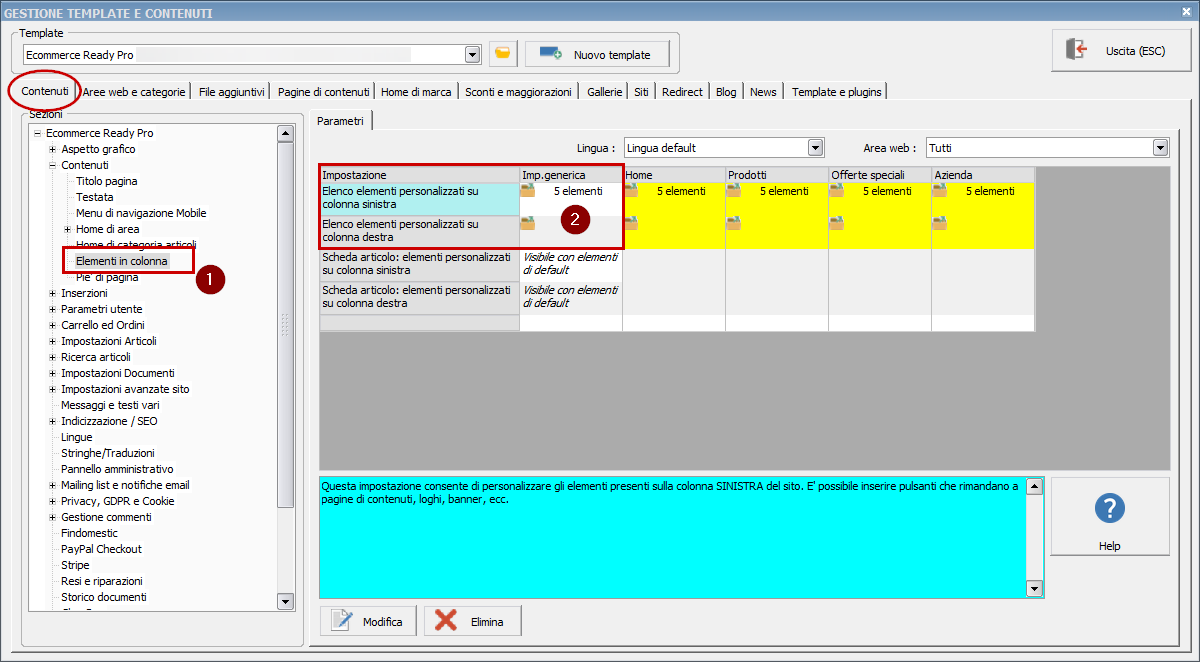Open the File aggiuntivi tab
This screenshot has width=1200, height=662.
[232, 92]
